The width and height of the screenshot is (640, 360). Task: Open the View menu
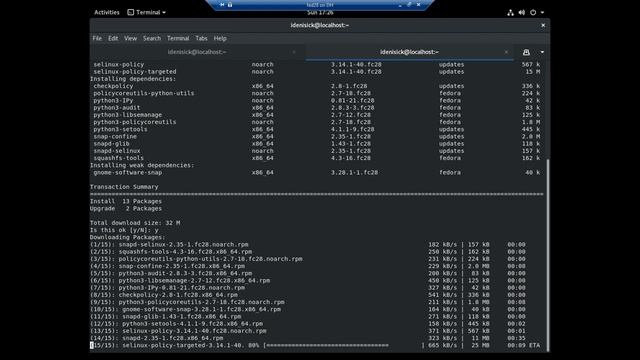pos(131,38)
